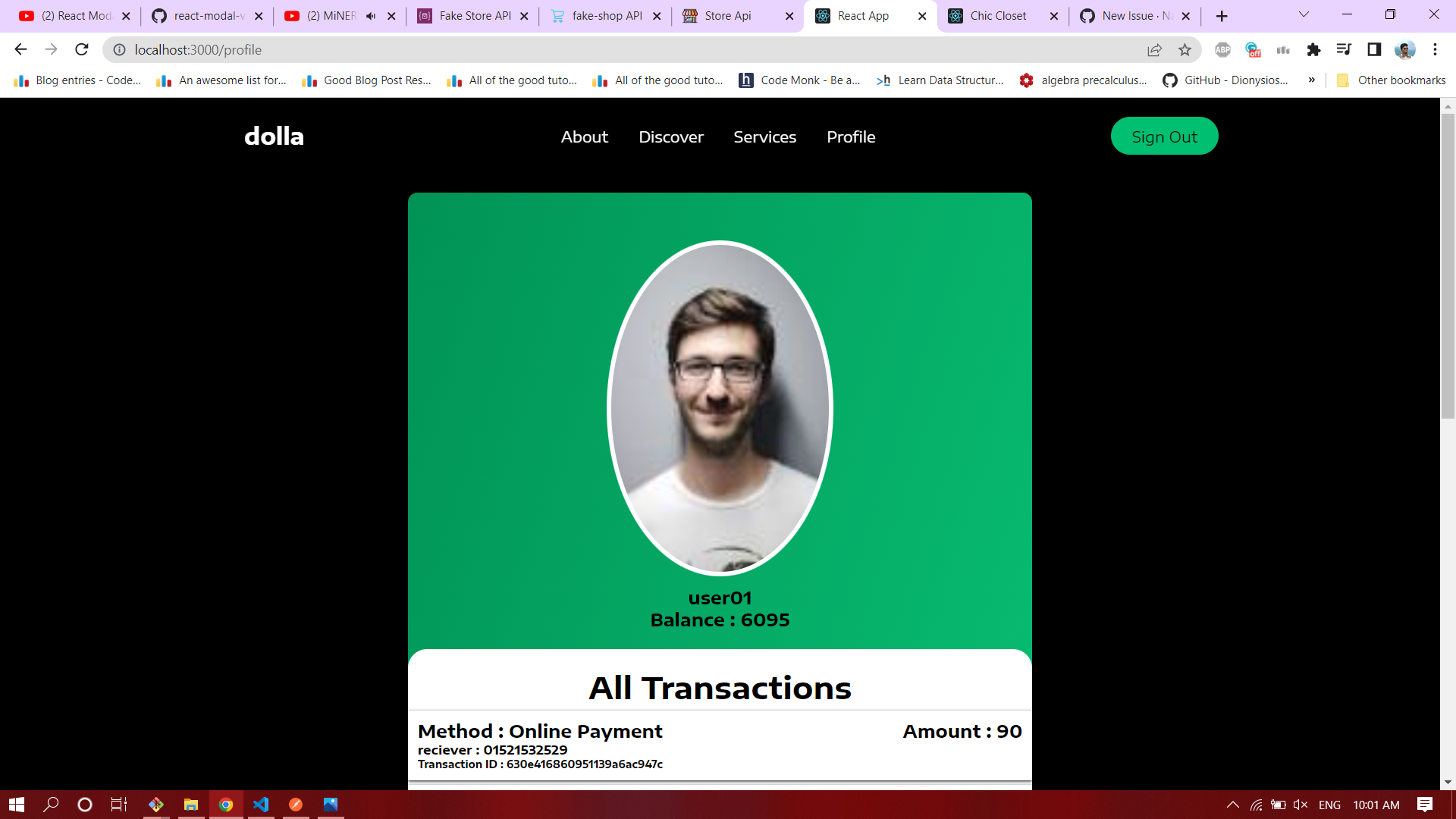Open the AdBlock Plus extension icon
The width and height of the screenshot is (1456, 819).
(1222, 50)
